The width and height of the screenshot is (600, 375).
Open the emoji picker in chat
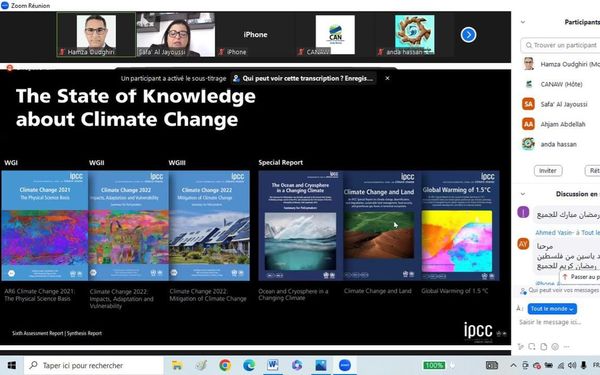[x=555, y=347]
